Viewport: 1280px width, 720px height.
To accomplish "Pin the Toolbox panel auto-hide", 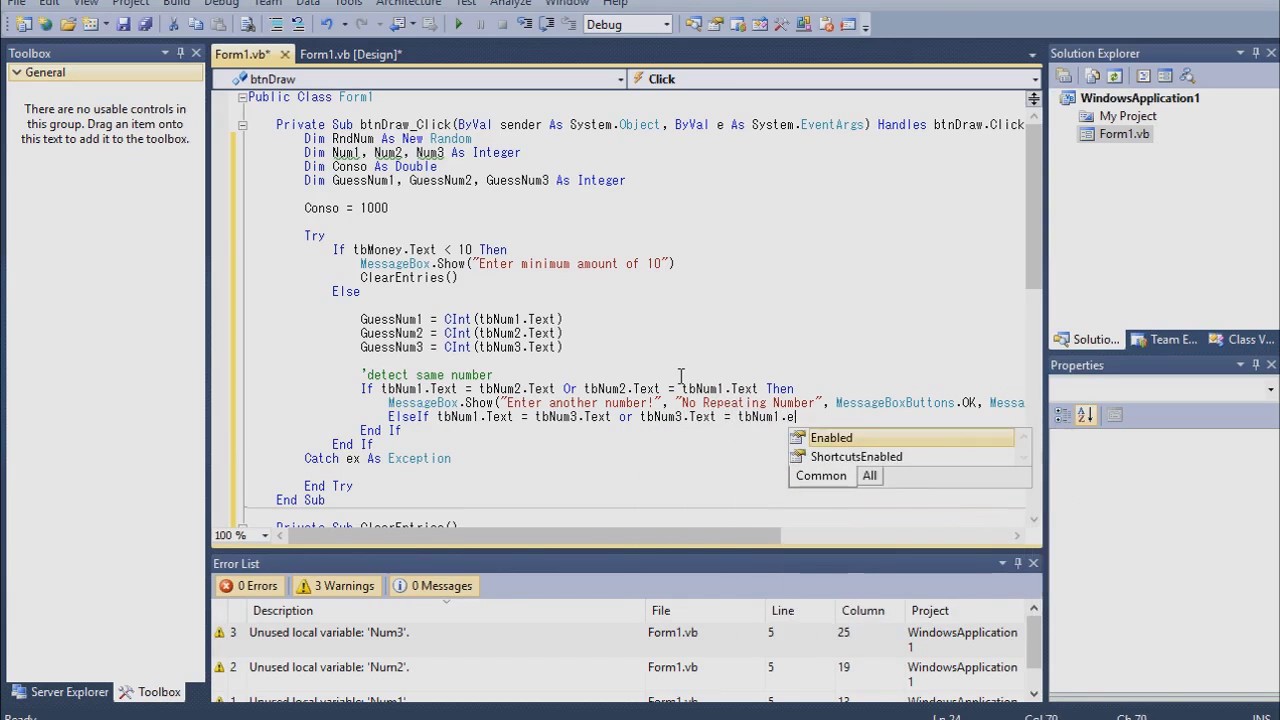I will point(180,53).
